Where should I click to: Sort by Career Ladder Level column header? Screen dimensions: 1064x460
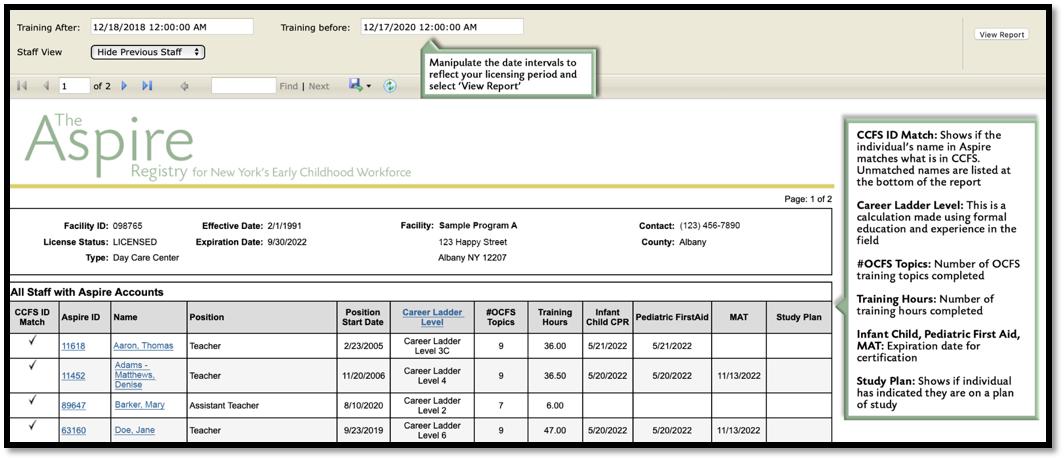click(432, 317)
